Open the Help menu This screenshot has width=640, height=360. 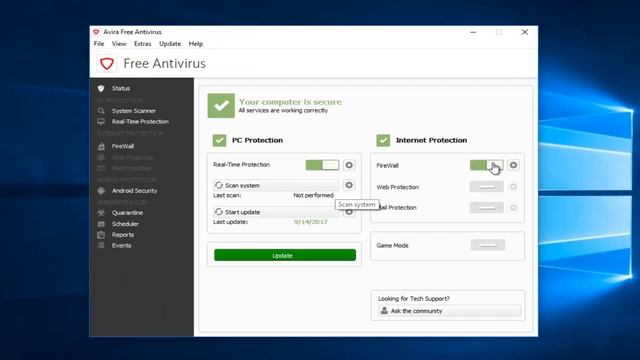pos(196,44)
